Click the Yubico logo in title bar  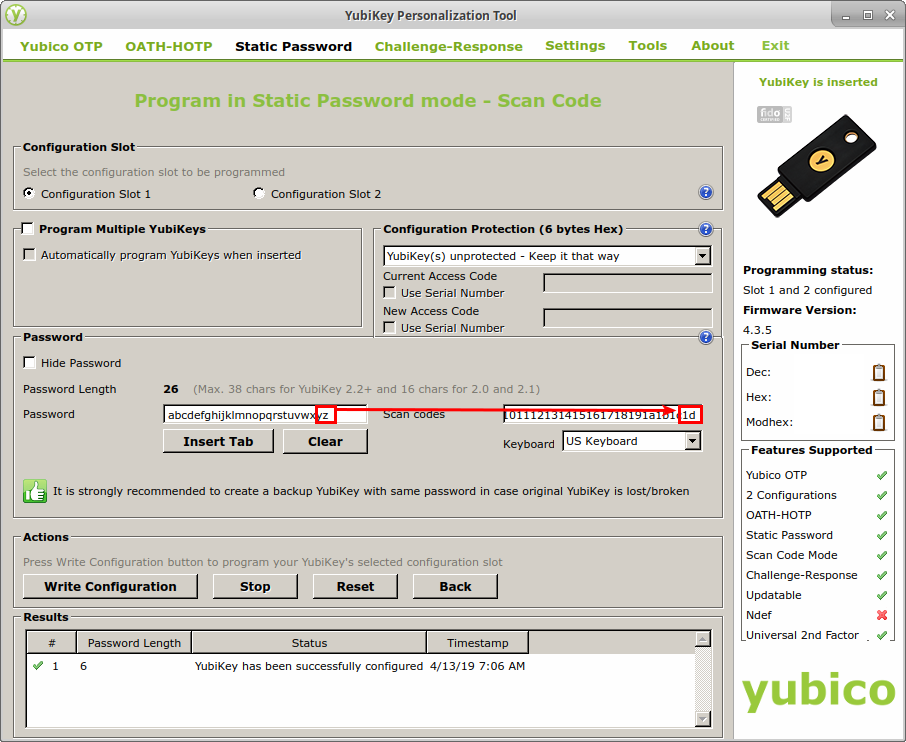[x=16, y=15]
